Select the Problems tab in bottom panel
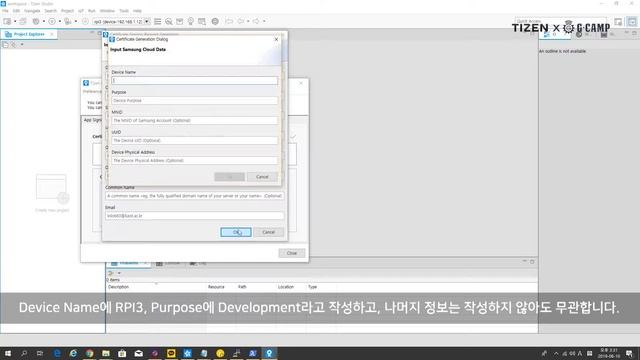 [x=128, y=263]
